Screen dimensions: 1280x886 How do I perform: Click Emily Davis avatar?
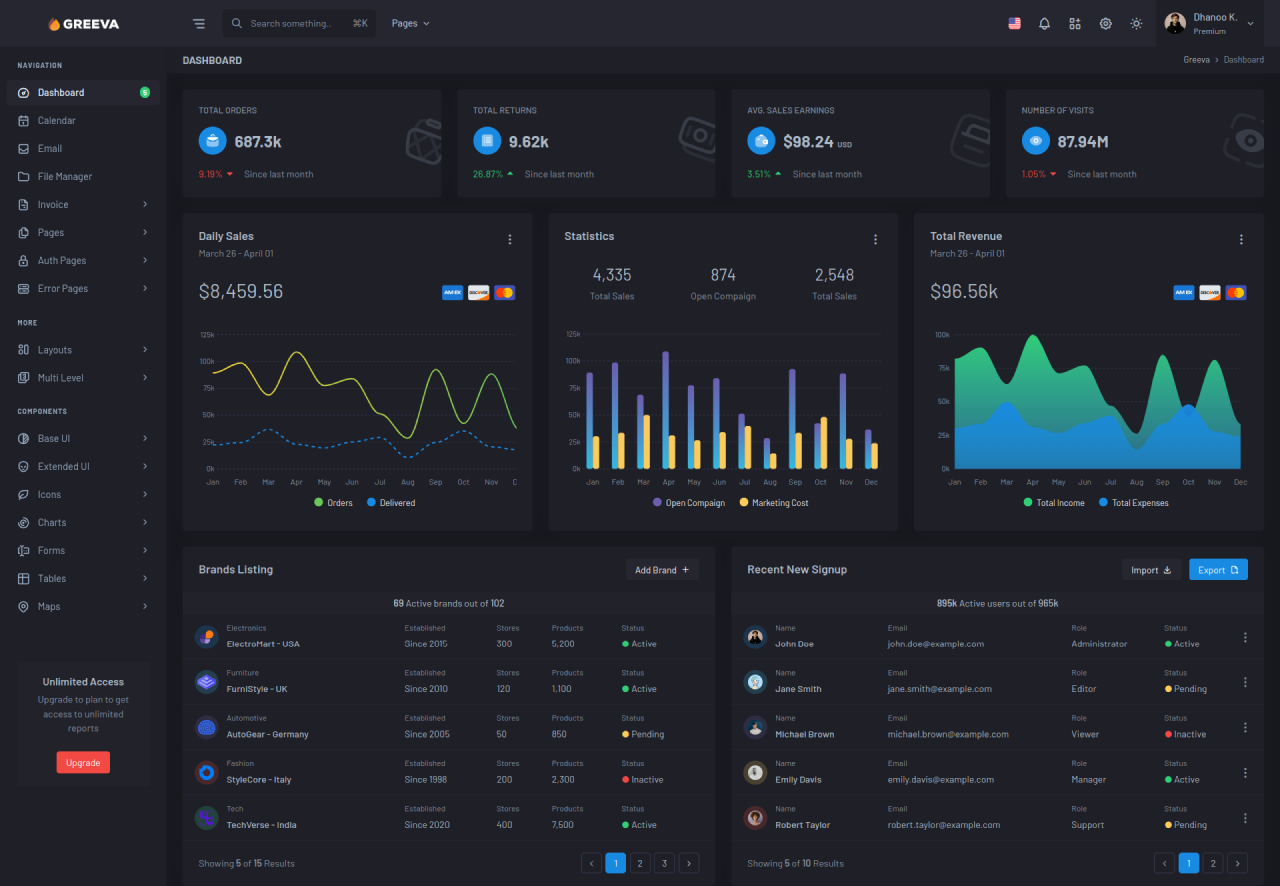pos(756,772)
